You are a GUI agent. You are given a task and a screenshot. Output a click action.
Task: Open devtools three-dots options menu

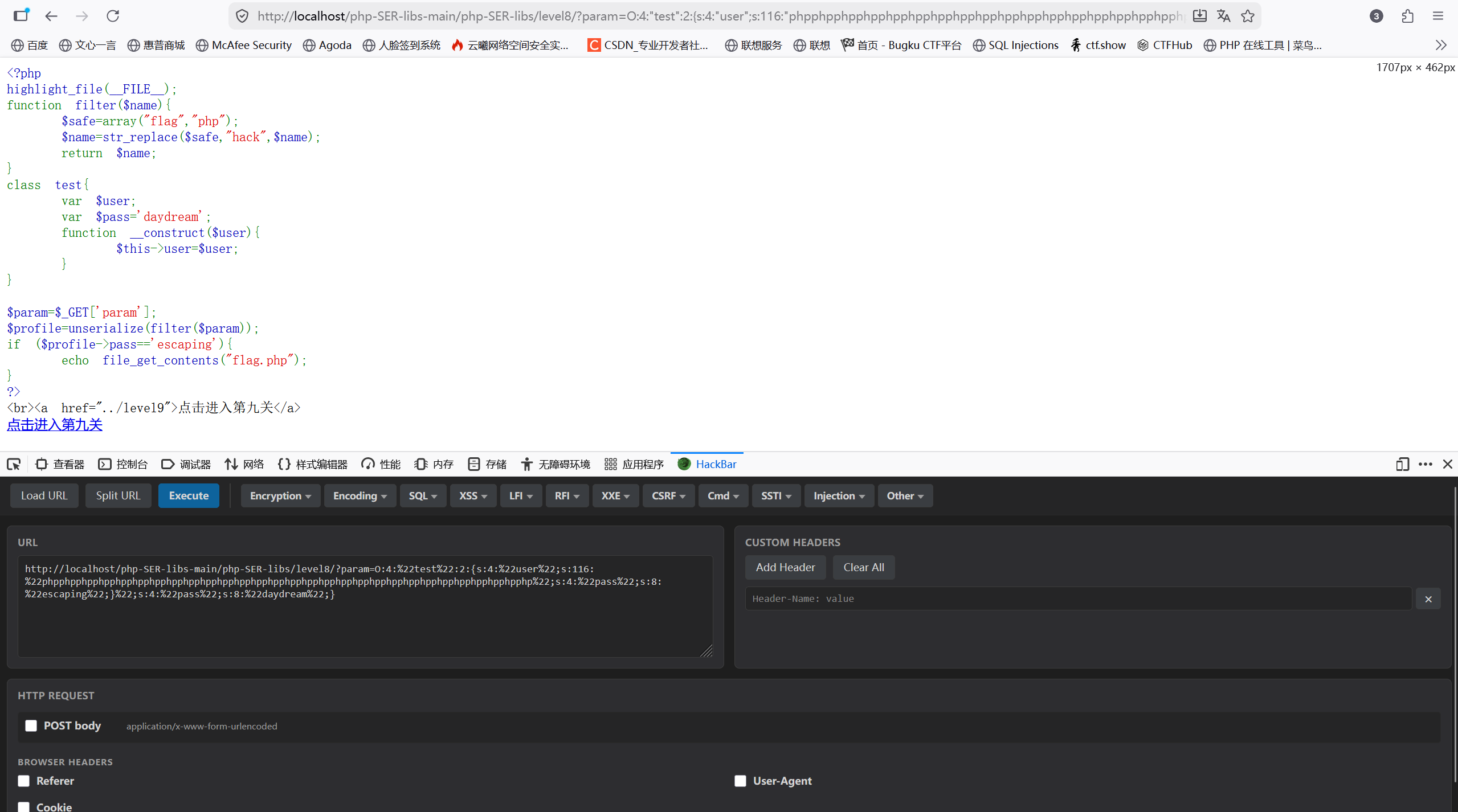[1425, 464]
